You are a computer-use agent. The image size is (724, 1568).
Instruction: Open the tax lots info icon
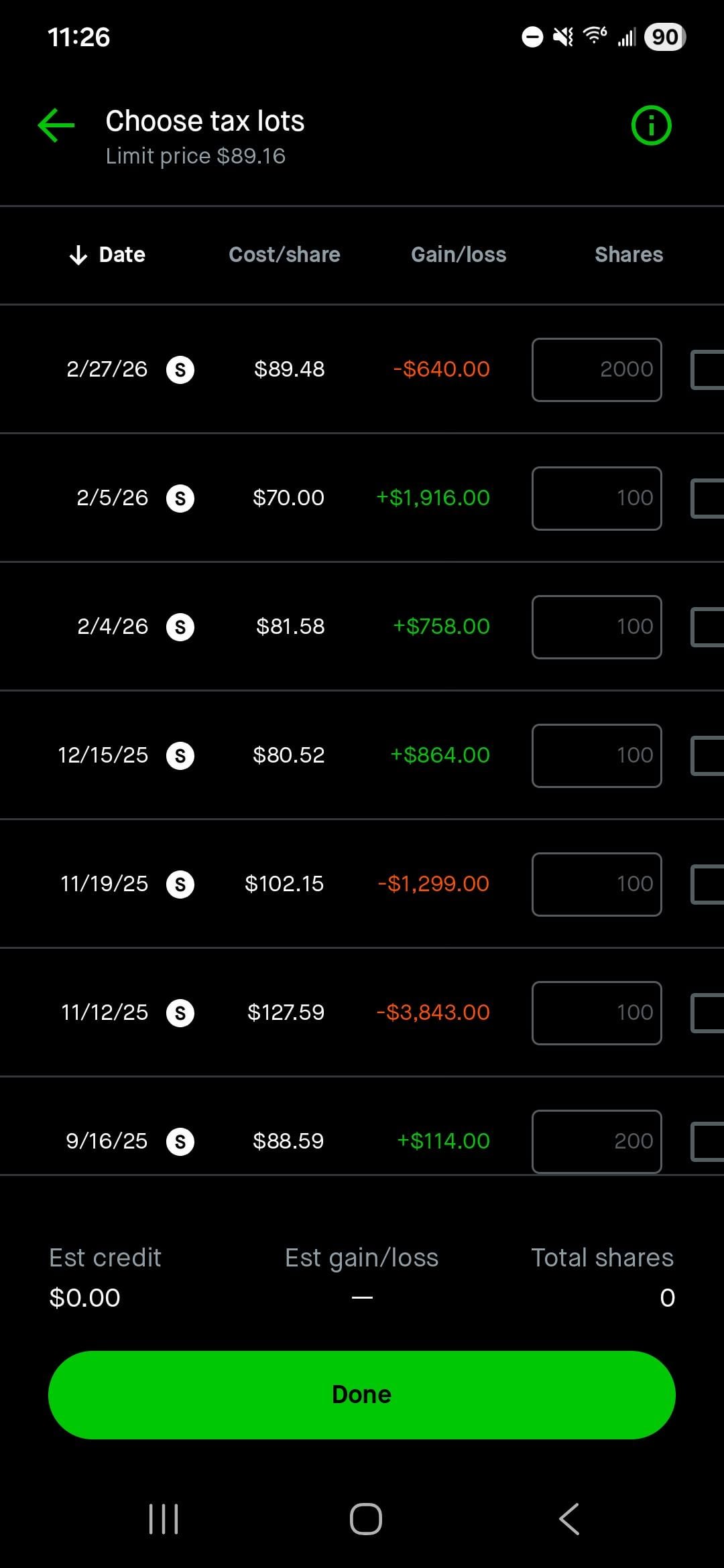coord(651,125)
